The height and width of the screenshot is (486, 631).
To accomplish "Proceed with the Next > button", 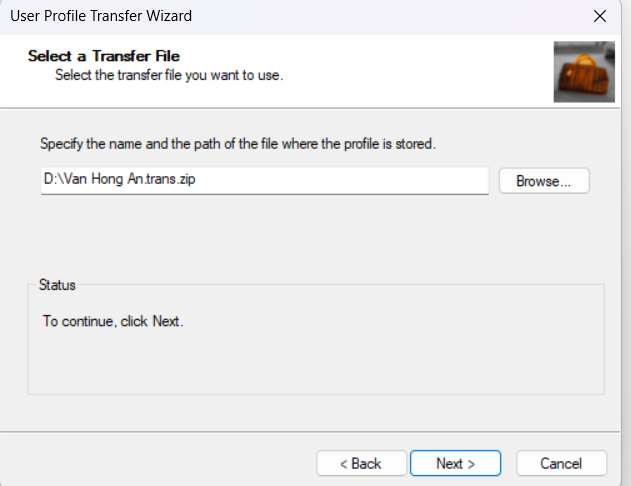I will coord(455,463).
